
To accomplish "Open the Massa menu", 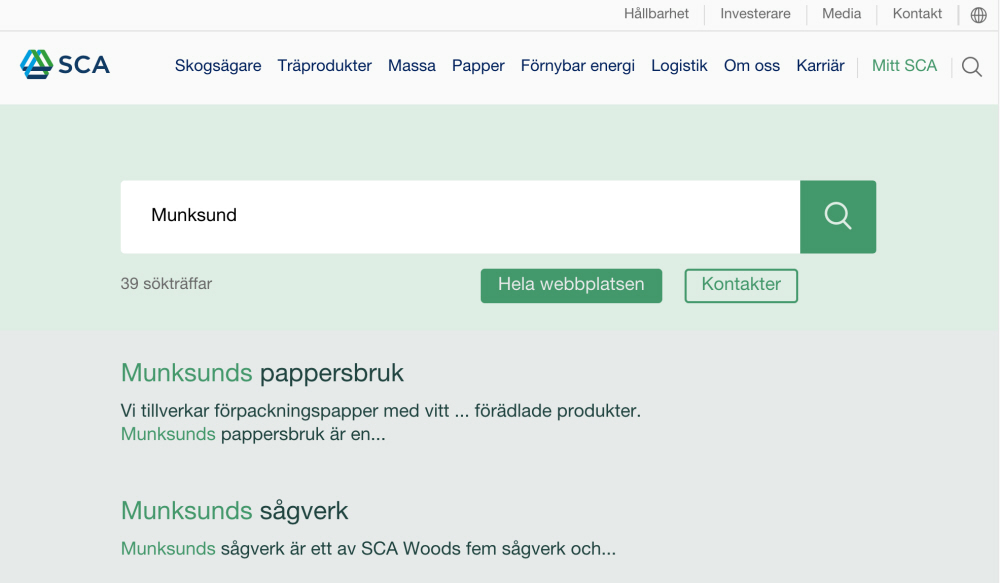I will [412, 66].
